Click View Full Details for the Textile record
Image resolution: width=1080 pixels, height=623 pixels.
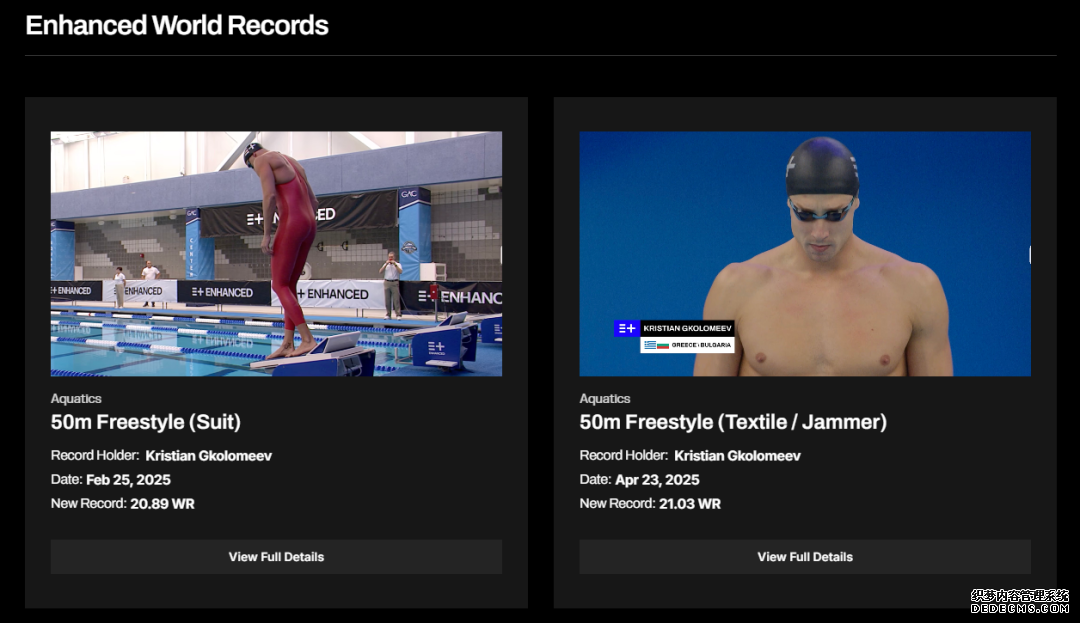(x=805, y=557)
